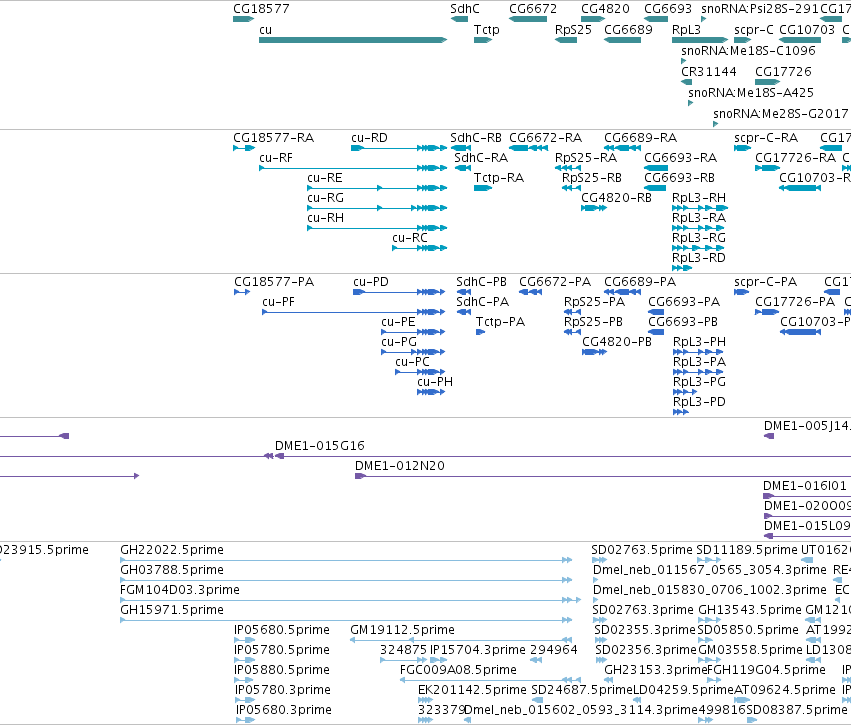Click the CR31144 gene label
The width and height of the screenshot is (851, 725).
click(709, 72)
